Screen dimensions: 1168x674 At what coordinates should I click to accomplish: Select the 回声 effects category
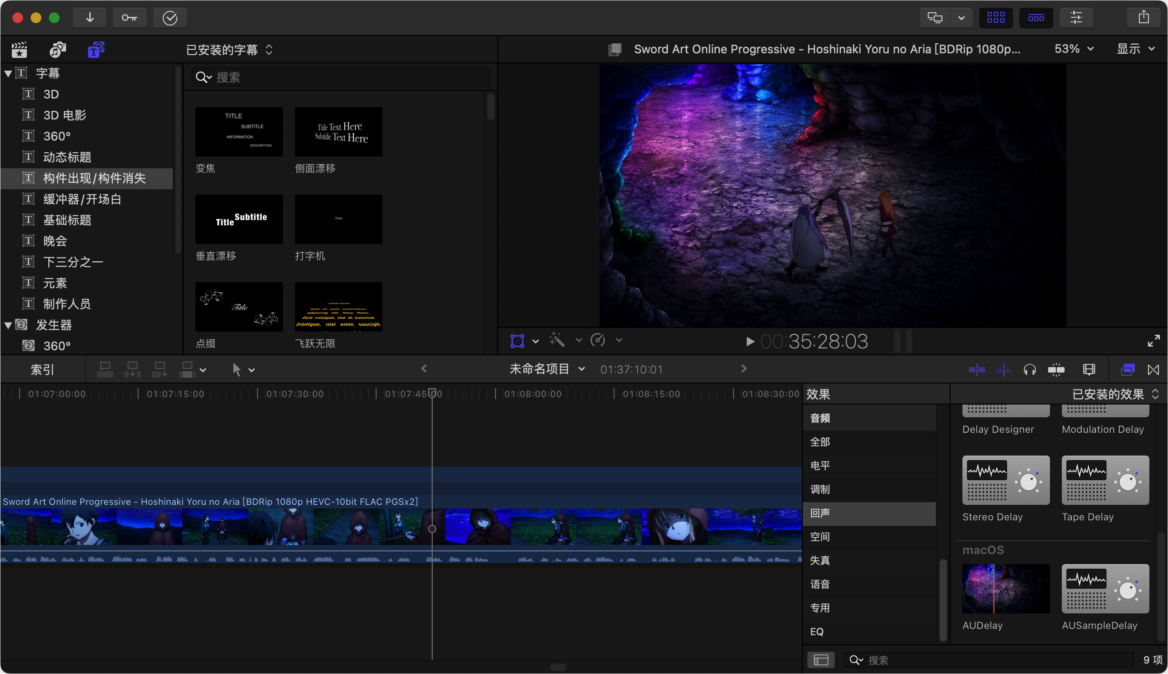point(869,513)
